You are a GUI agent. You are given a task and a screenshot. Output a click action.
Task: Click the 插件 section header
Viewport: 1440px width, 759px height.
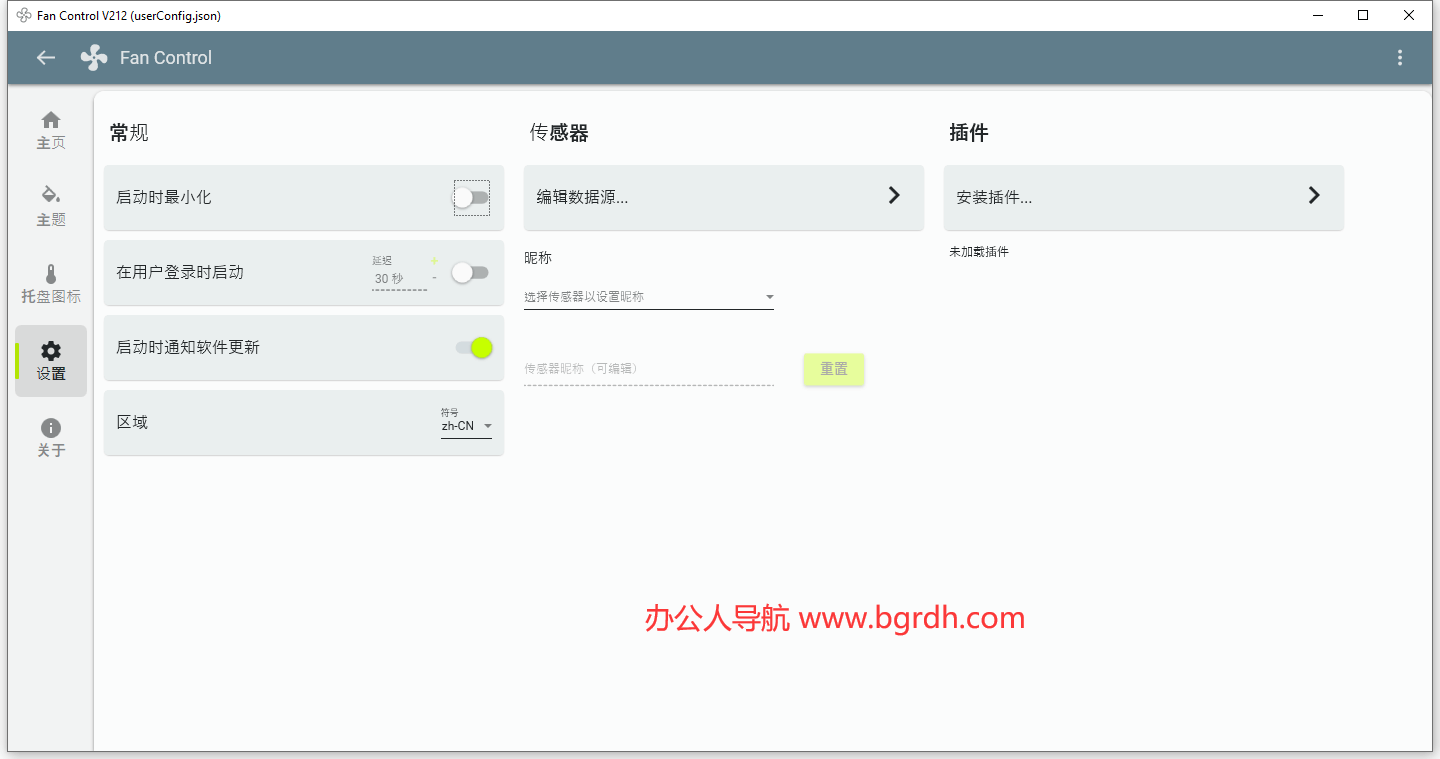coord(968,132)
